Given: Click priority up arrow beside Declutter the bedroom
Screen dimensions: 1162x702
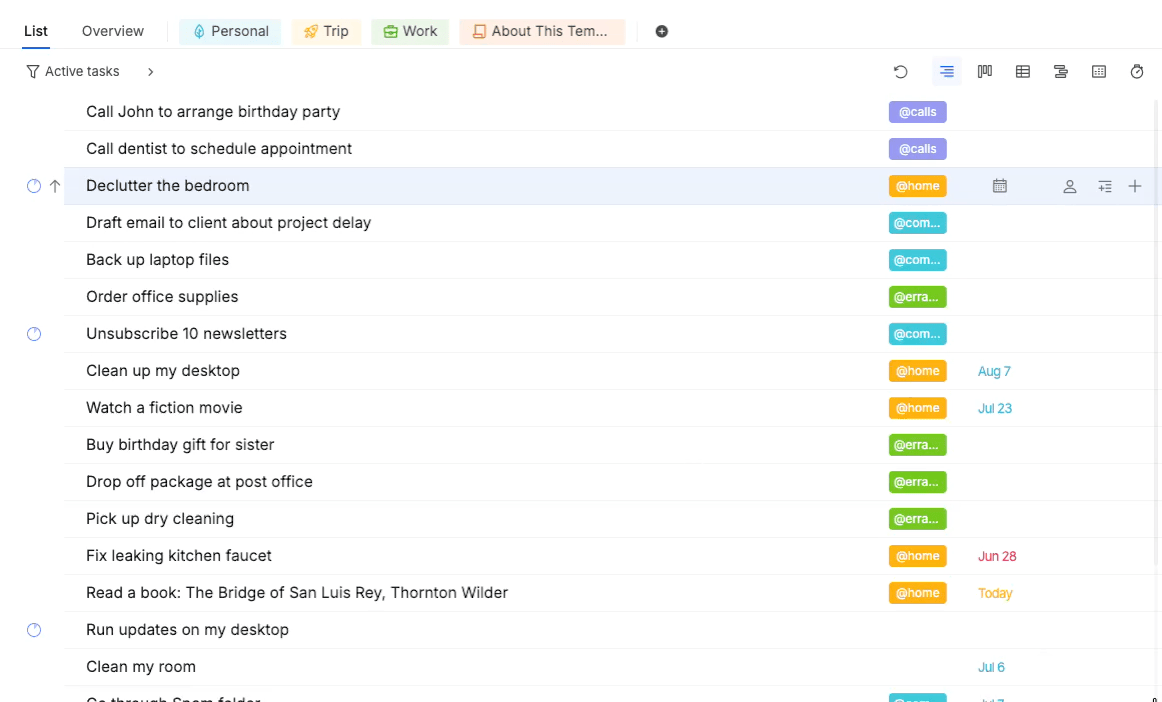Looking at the screenshot, I should pyautogui.click(x=55, y=186).
